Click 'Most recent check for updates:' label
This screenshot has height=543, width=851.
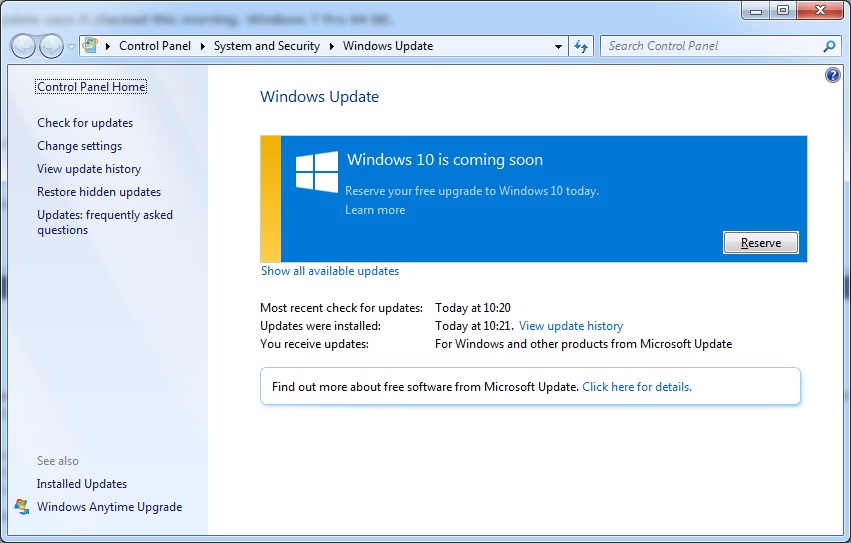point(341,308)
